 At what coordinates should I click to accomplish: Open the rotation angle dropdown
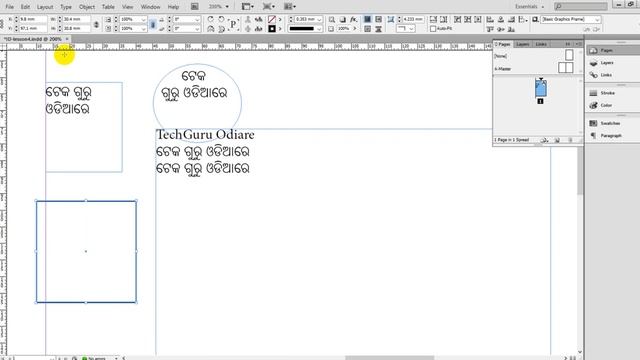[197, 20]
